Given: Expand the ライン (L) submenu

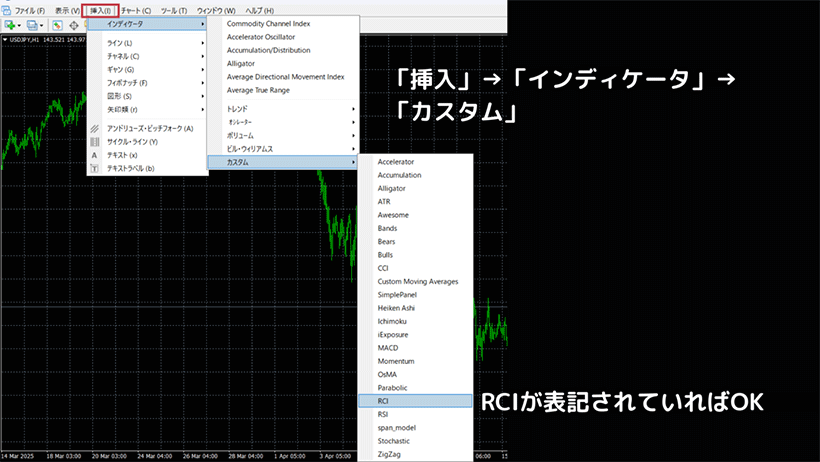Looking at the screenshot, I should click(147, 43).
